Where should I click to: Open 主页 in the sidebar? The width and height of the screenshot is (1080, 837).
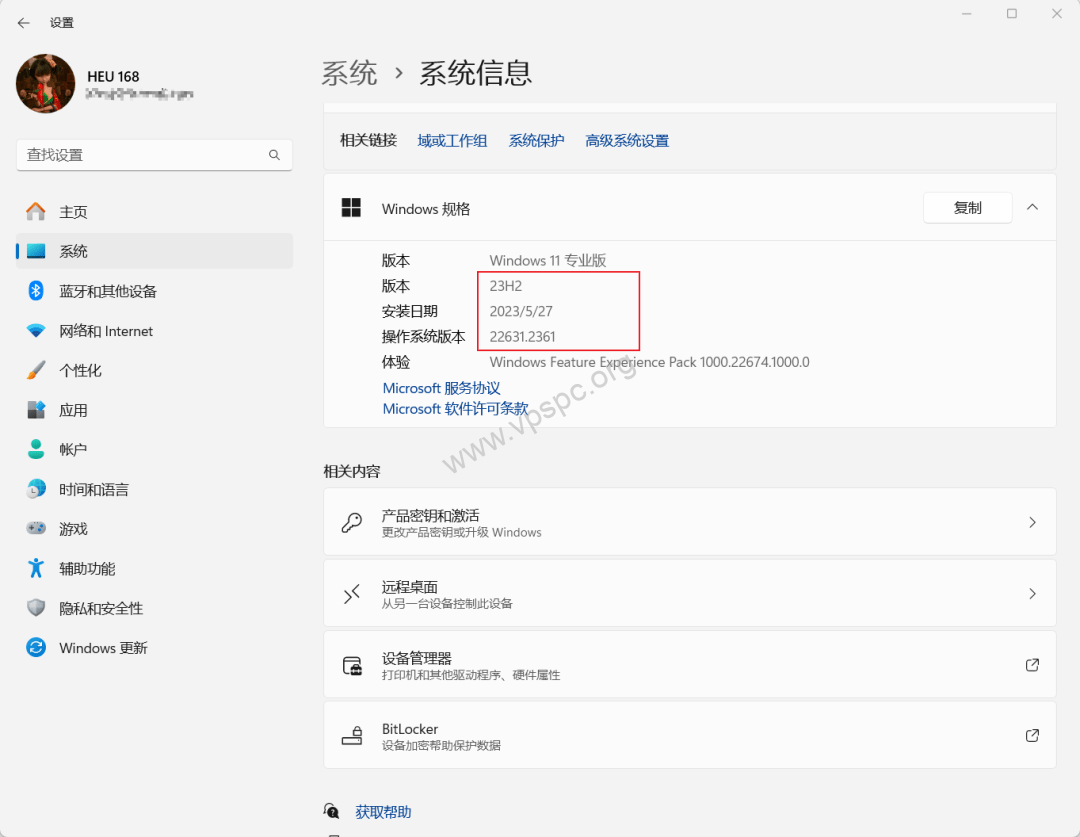(154, 211)
